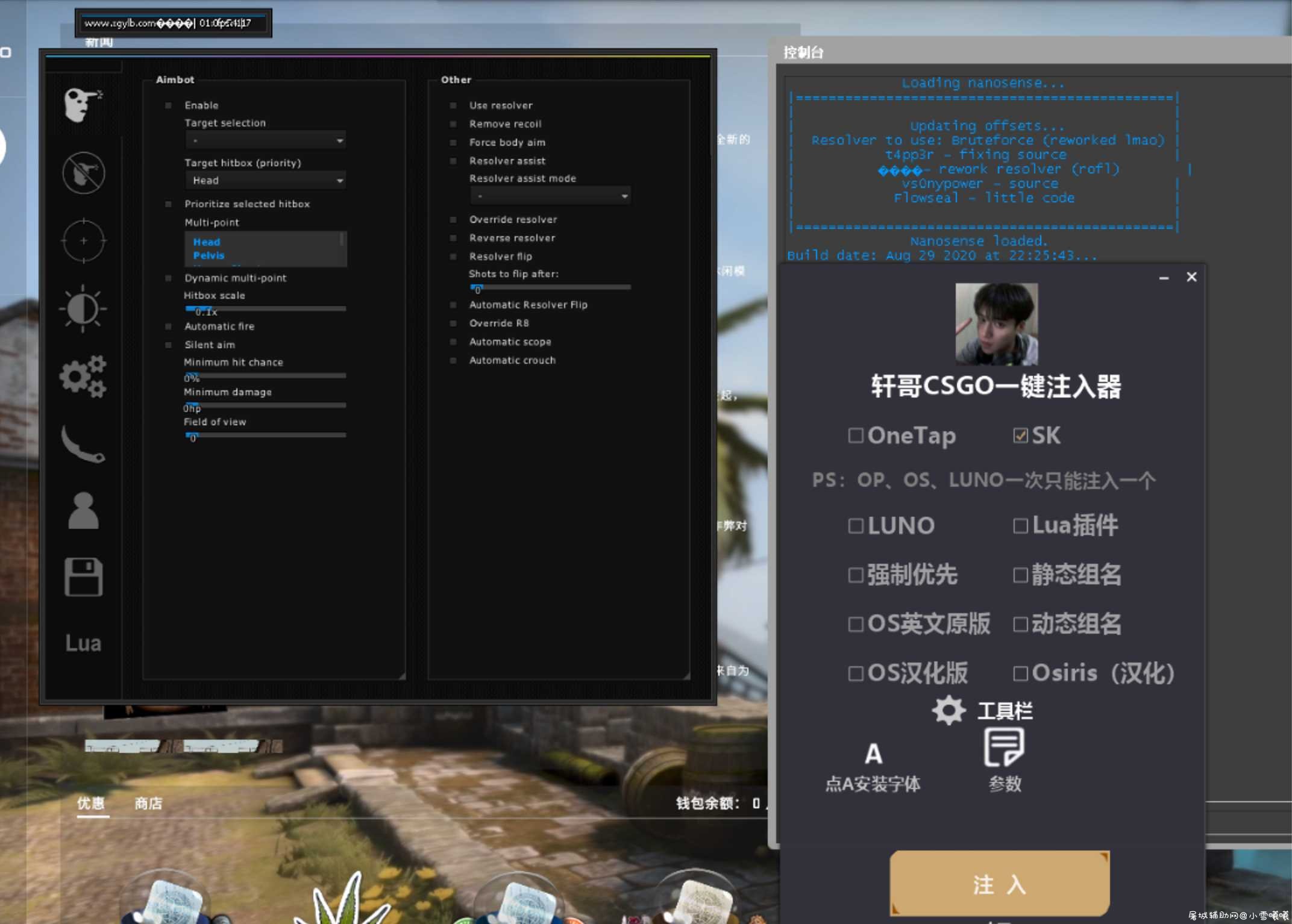This screenshot has height=924, width=1292.
Task: Adjust the Field of view slider
Action: pyautogui.click(x=266, y=435)
